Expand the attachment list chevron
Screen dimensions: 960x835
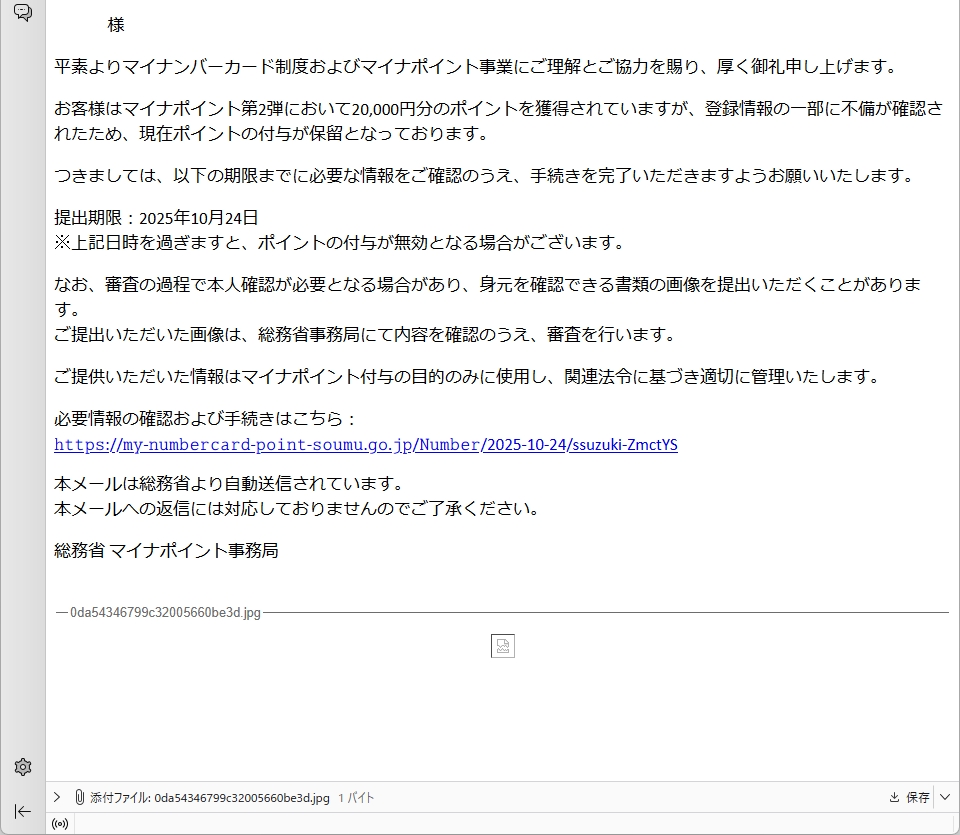point(58,798)
